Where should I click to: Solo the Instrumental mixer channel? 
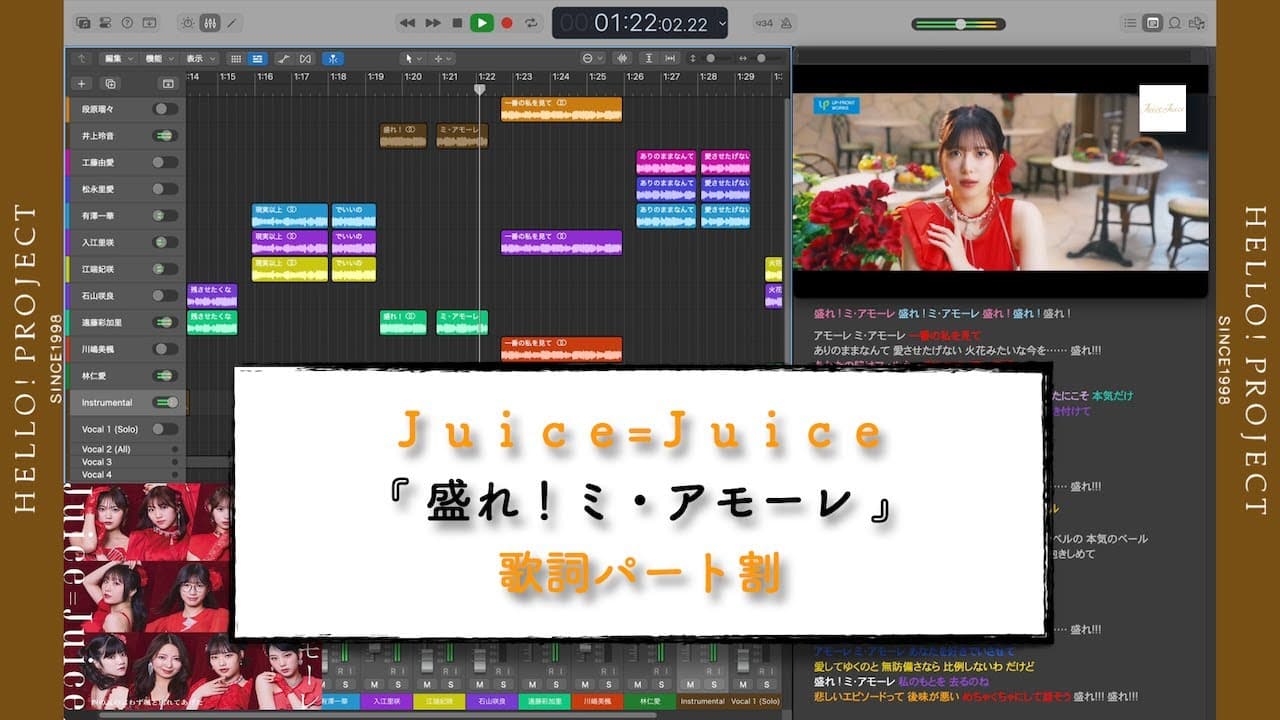click(714, 684)
